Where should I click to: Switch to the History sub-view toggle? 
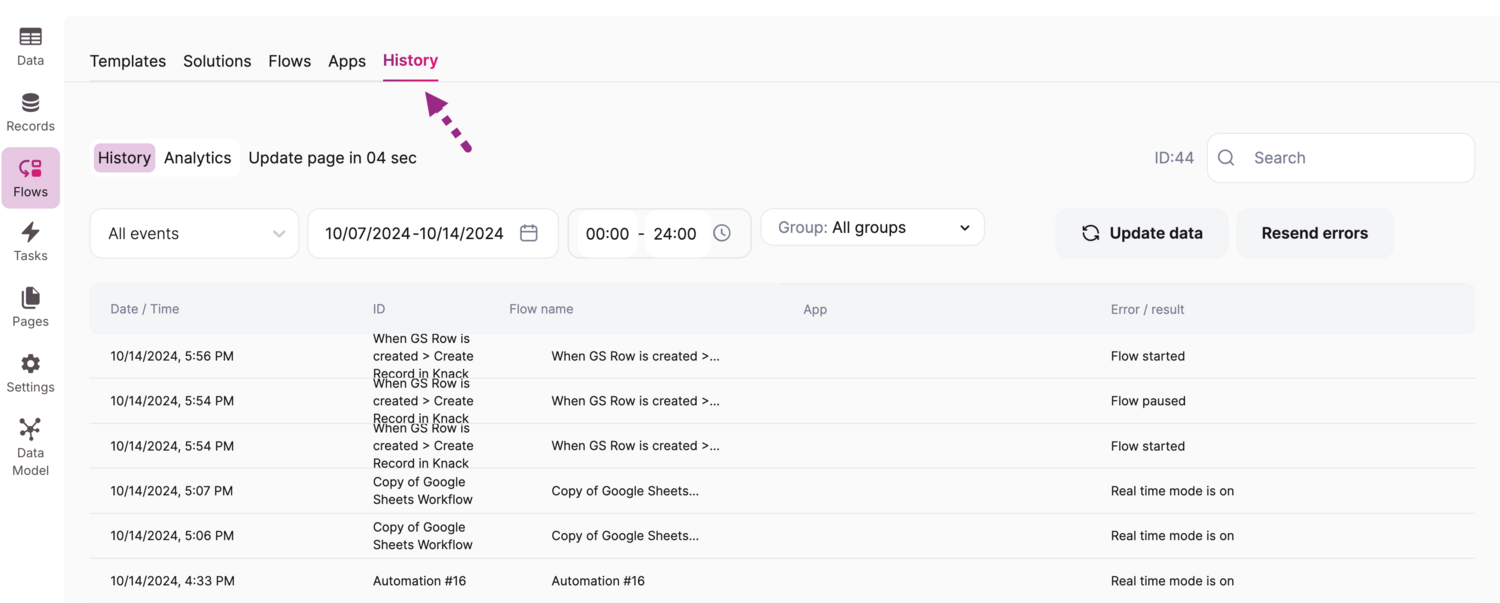124,158
